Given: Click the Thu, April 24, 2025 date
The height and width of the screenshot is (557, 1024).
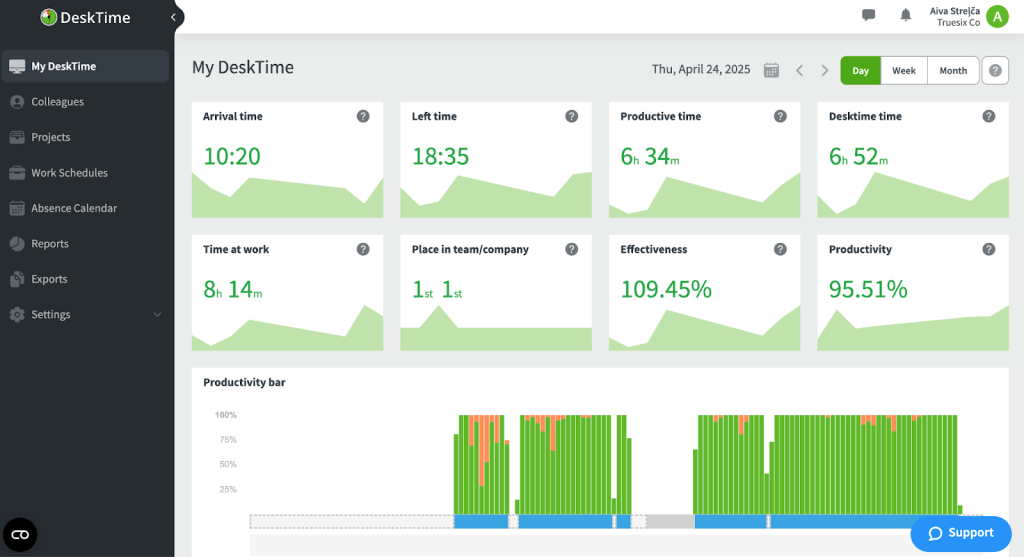Looking at the screenshot, I should pos(701,69).
